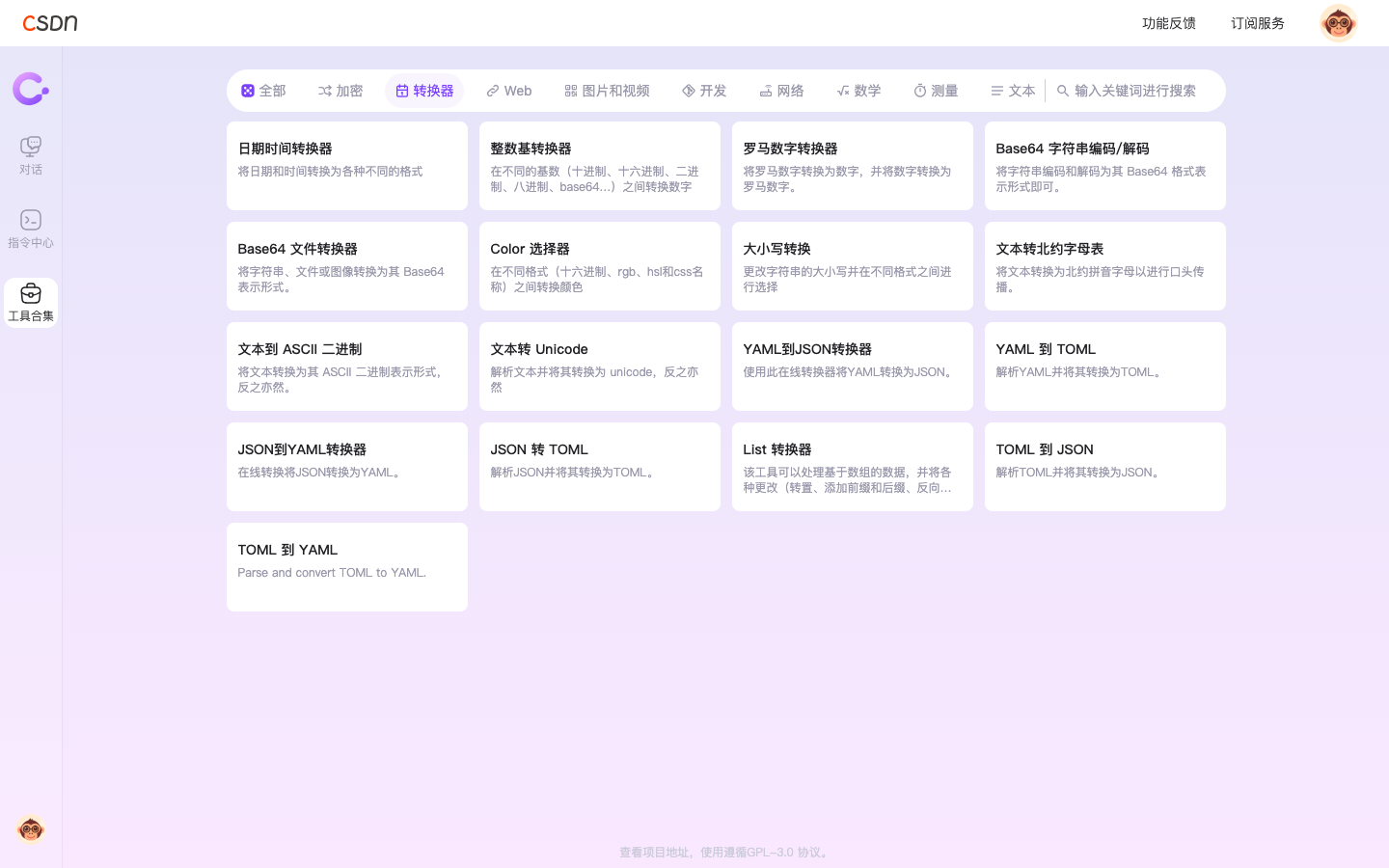Click the monkey avatar at sidebar bottom
The width and height of the screenshot is (1389, 868).
click(x=31, y=829)
